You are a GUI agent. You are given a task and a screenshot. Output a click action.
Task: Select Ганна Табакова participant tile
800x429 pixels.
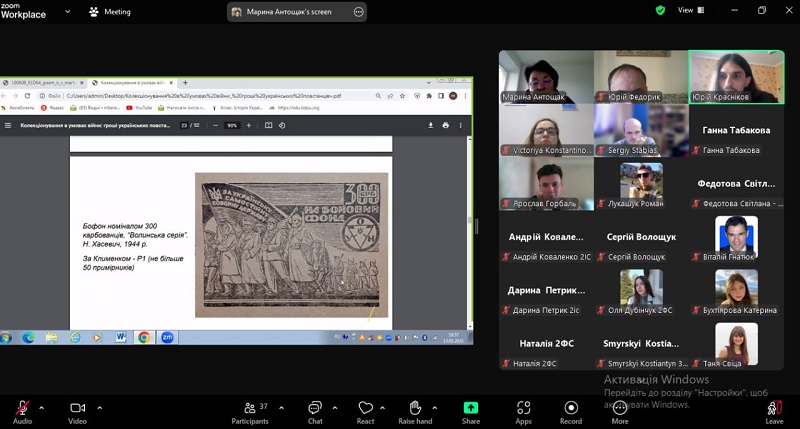click(x=736, y=131)
